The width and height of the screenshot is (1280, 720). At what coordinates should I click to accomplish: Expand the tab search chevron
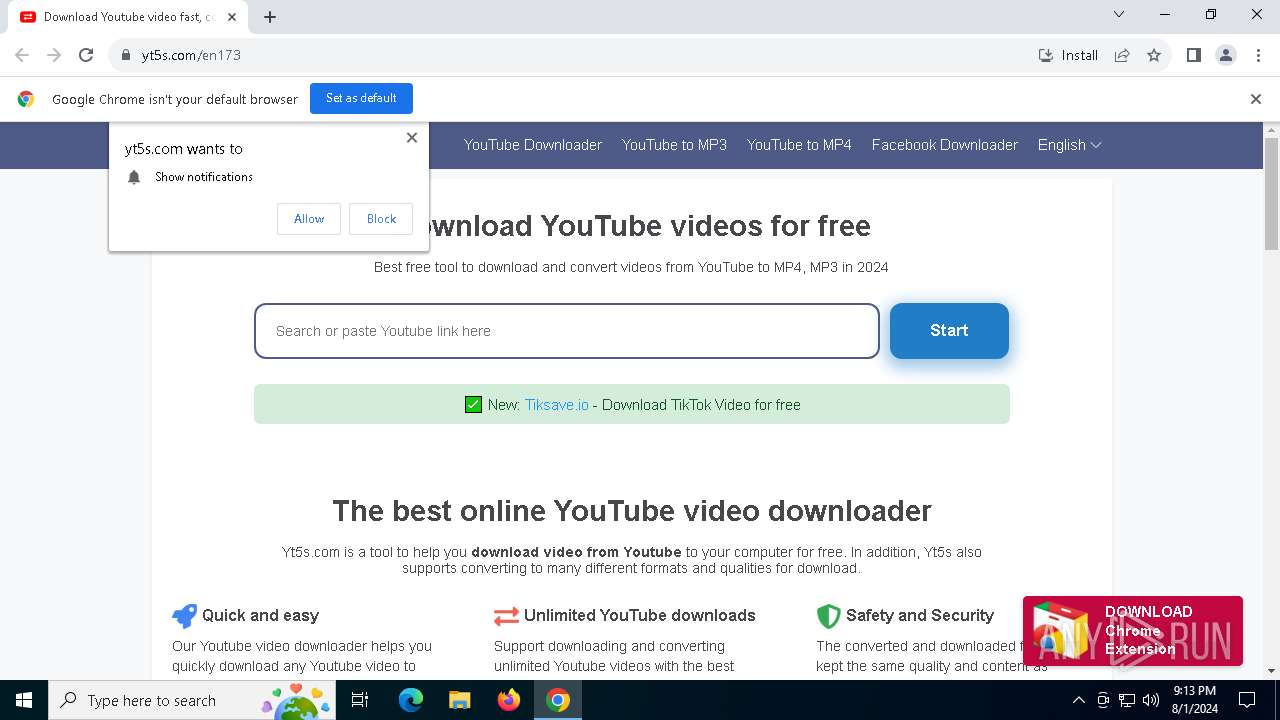[x=1119, y=14]
